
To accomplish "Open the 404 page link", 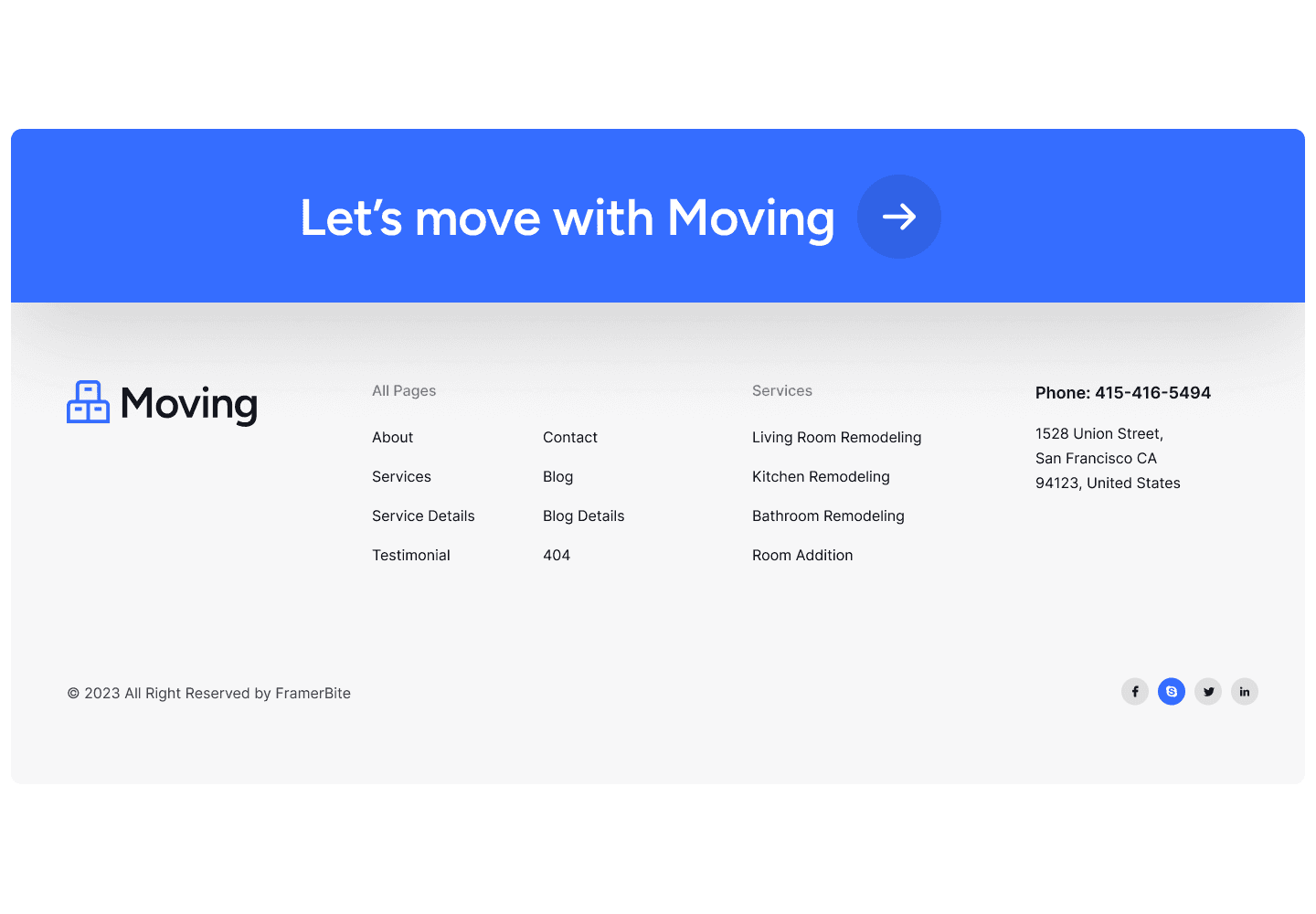I will (x=557, y=556).
